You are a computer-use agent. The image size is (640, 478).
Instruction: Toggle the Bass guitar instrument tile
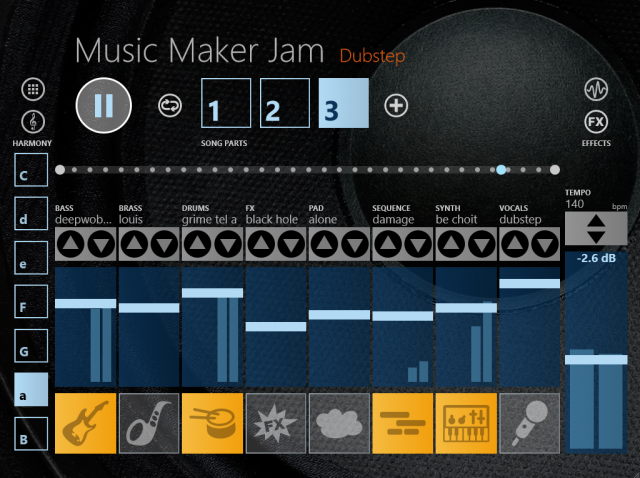(85, 423)
